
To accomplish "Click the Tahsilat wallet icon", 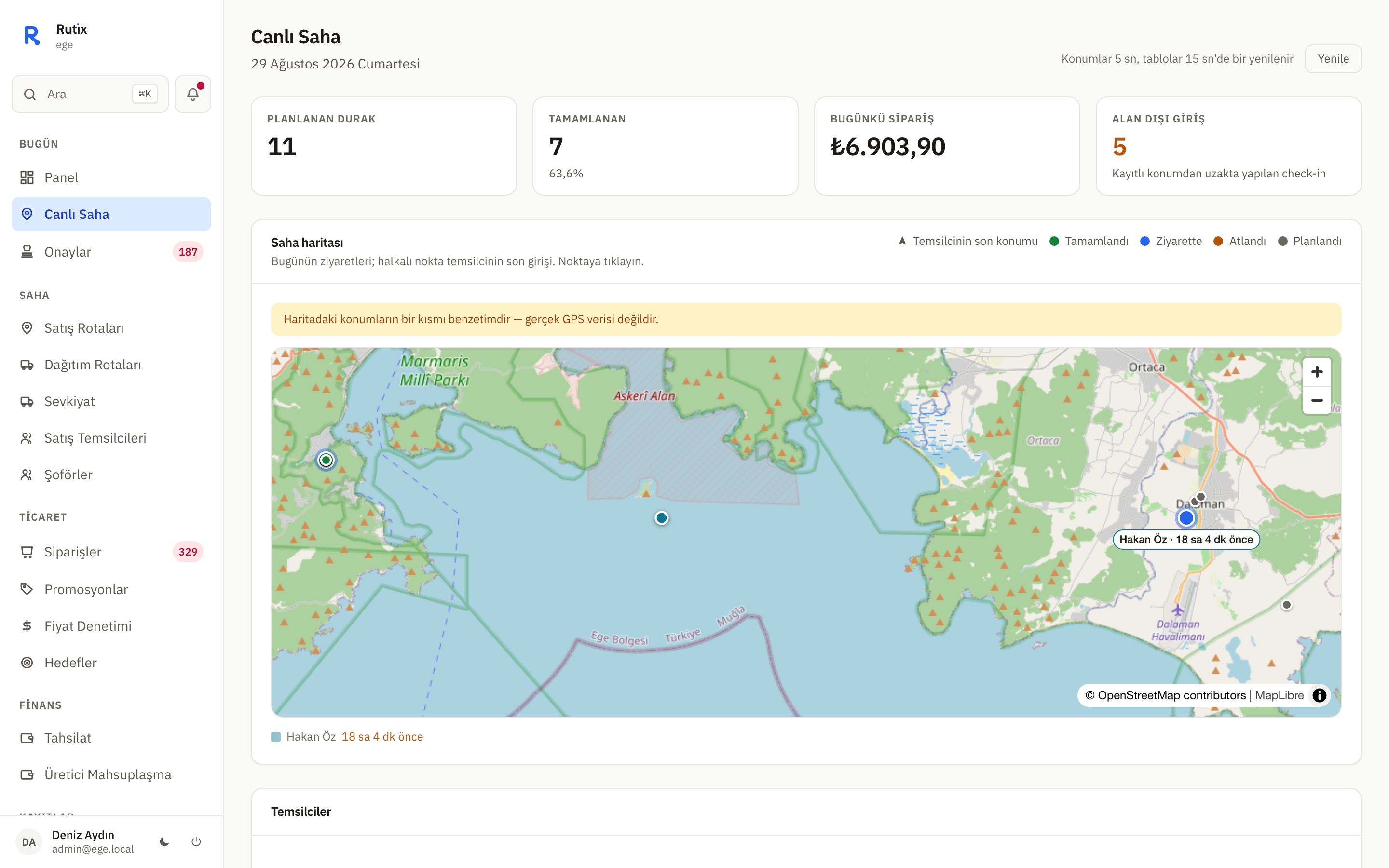I will (x=27, y=738).
